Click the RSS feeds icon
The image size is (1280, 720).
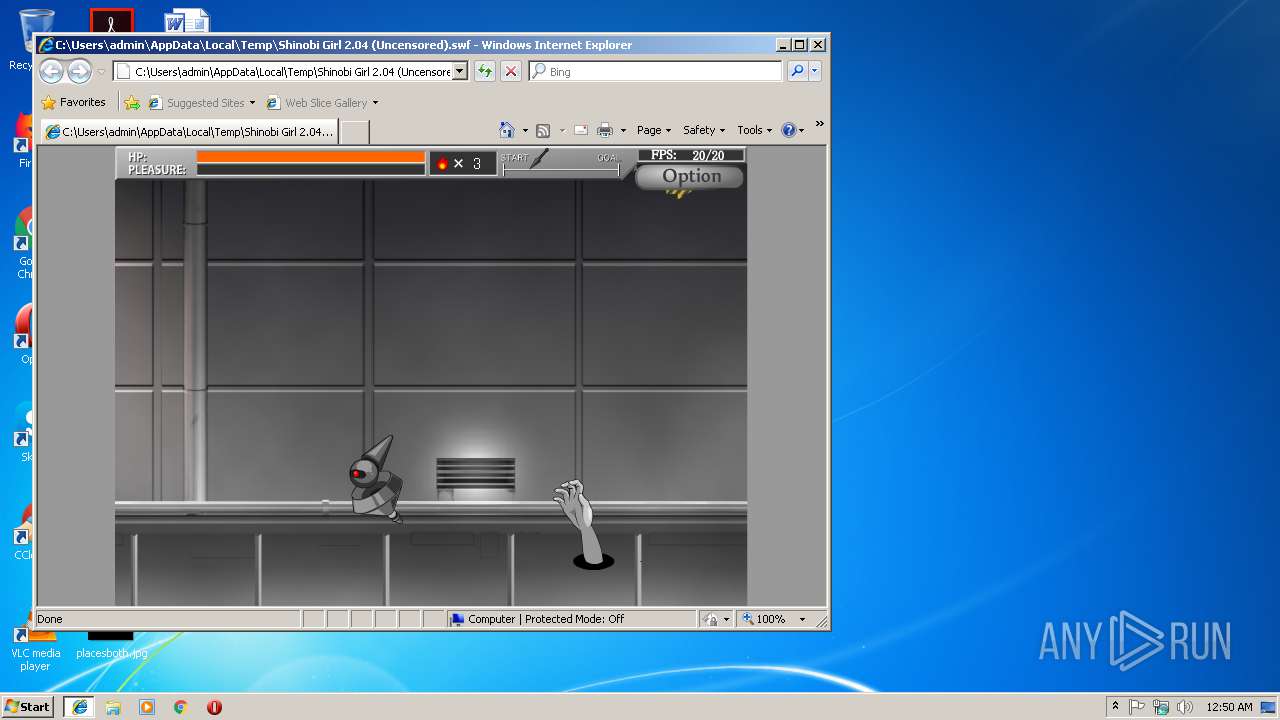(543, 130)
